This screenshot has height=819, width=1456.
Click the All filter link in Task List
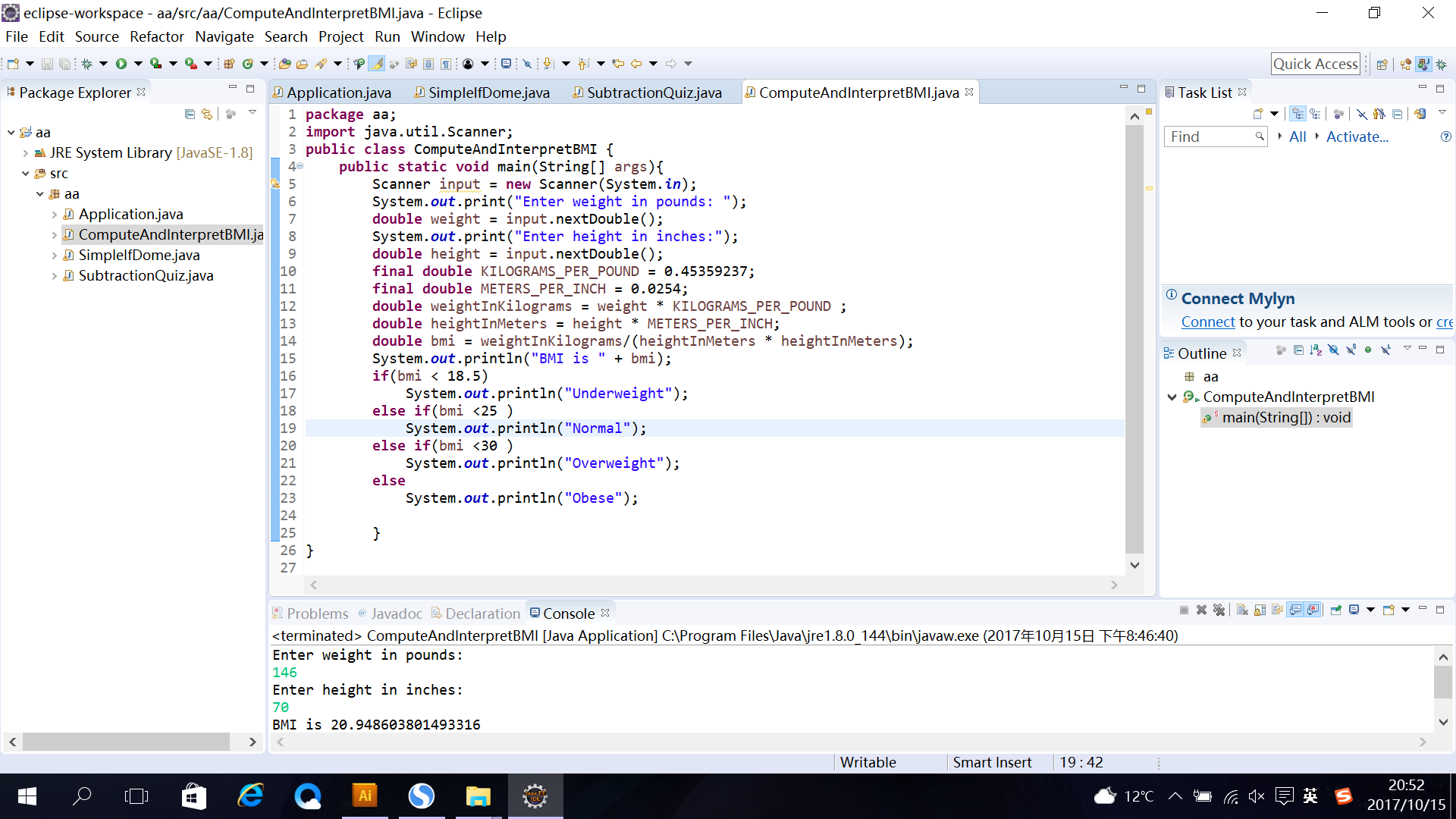tap(1298, 136)
